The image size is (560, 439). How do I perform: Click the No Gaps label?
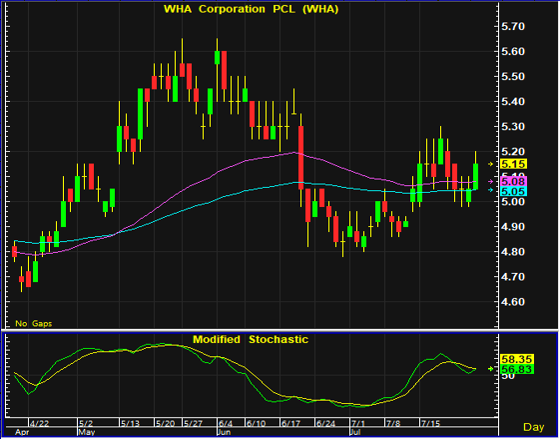click(34, 324)
